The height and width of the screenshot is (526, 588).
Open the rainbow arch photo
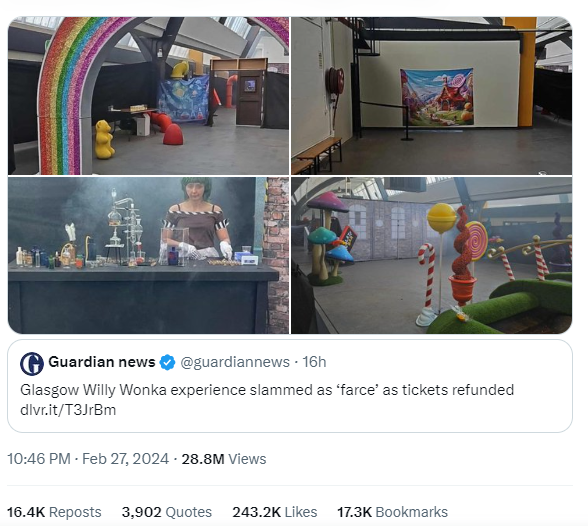pyautogui.click(x=148, y=96)
